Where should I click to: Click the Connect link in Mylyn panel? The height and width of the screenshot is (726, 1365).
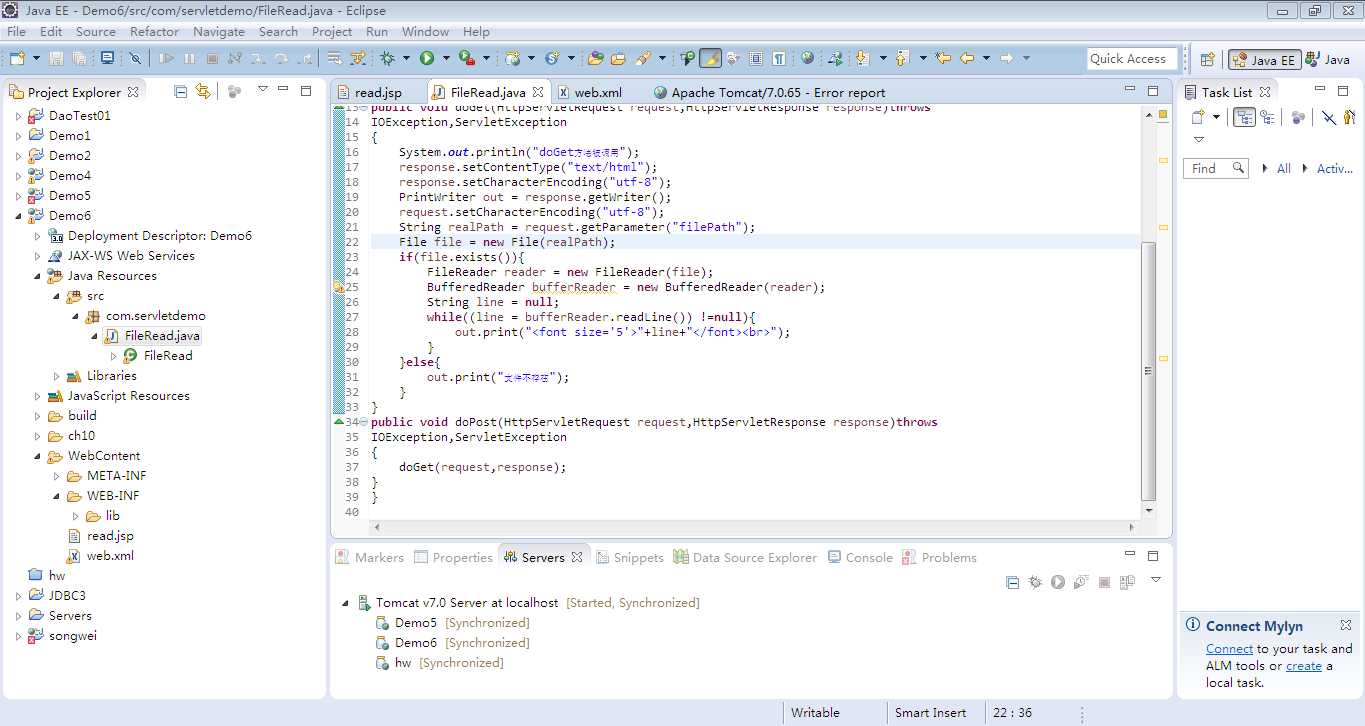click(x=1229, y=648)
